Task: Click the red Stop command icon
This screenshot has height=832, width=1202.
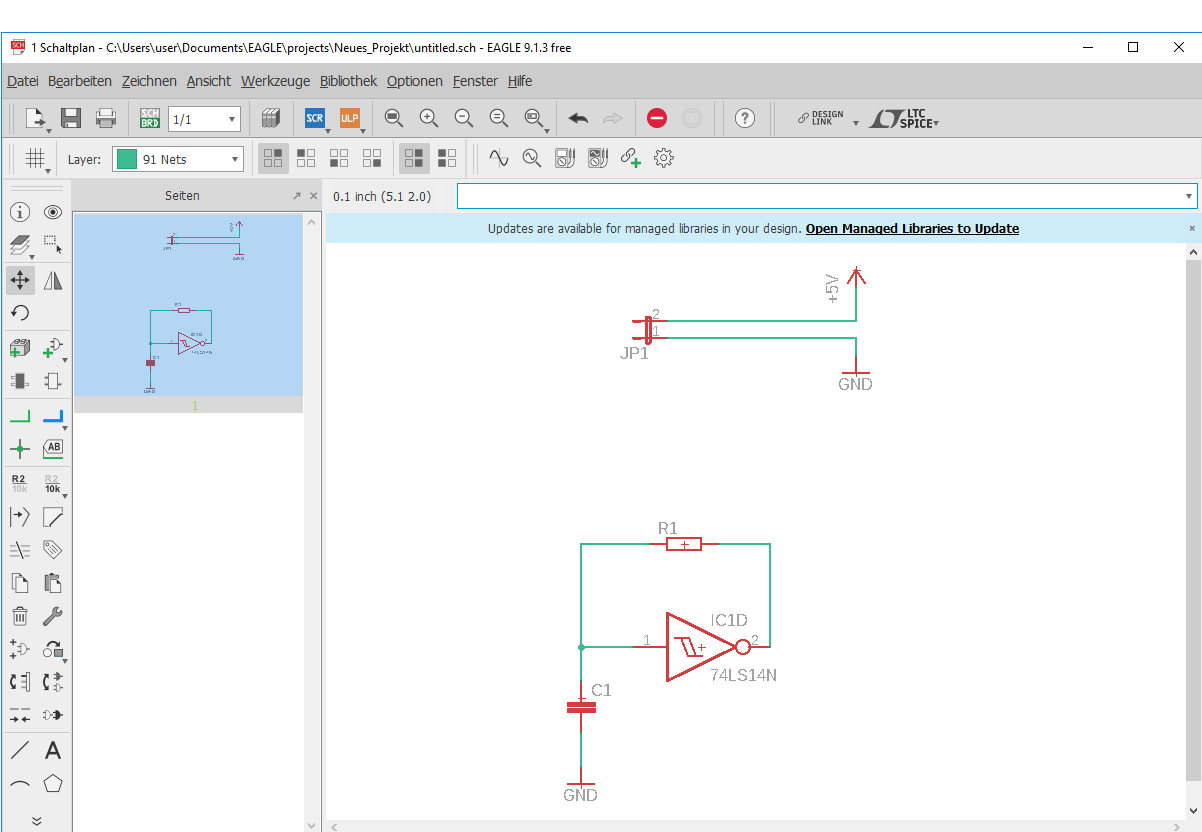Action: tap(657, 118)
